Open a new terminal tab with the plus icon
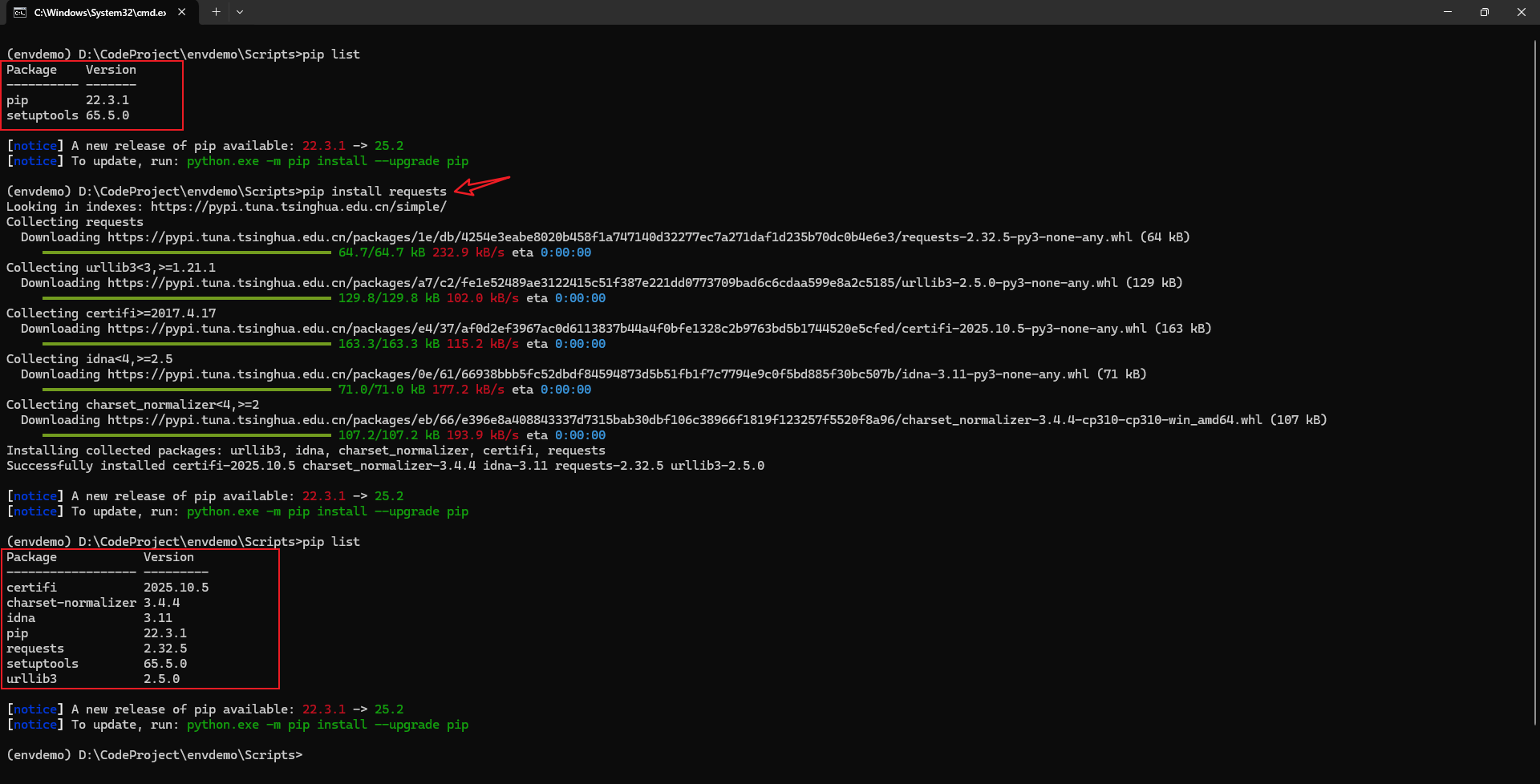Screen dimensions: 1540x784 point(215,12)
